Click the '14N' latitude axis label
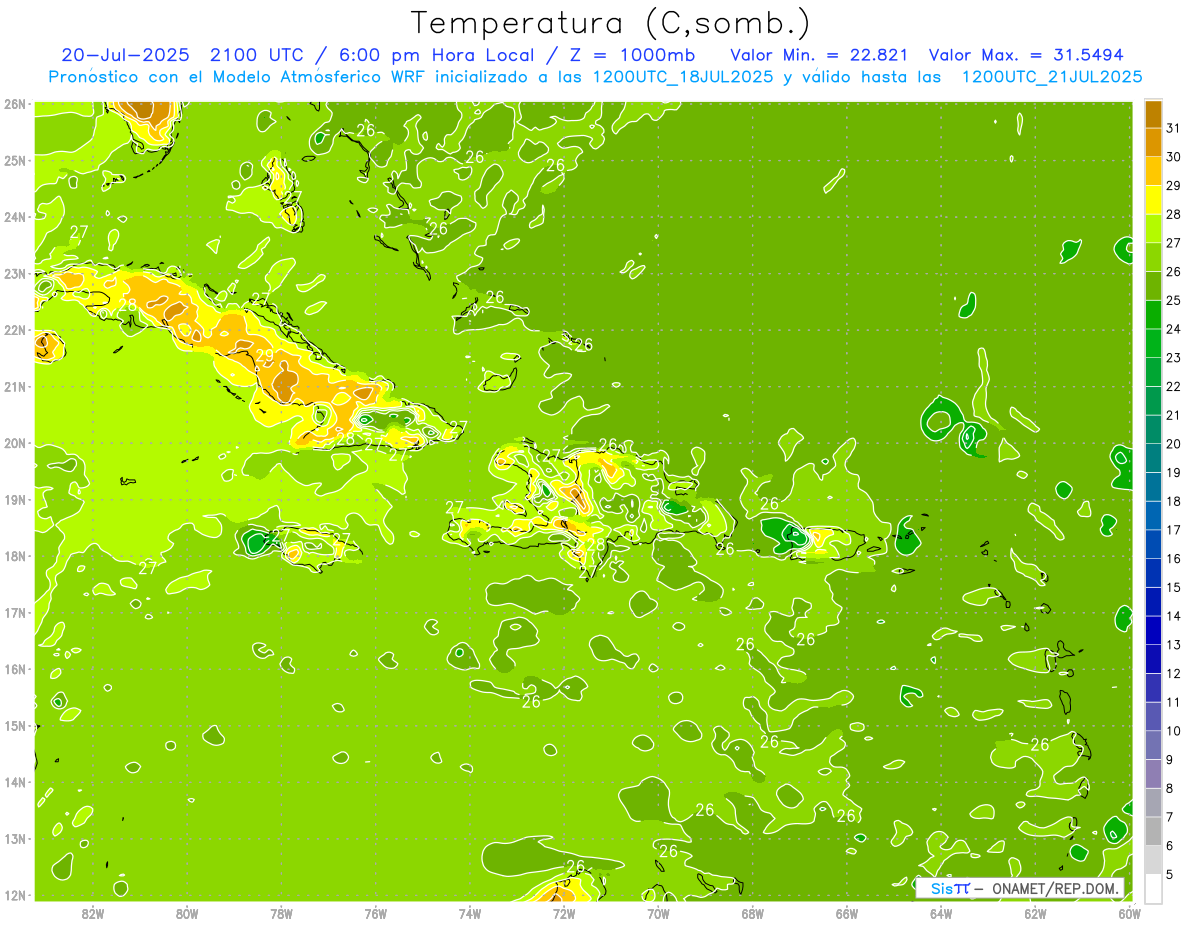1200x927 pixels. [x=15, y=782]
